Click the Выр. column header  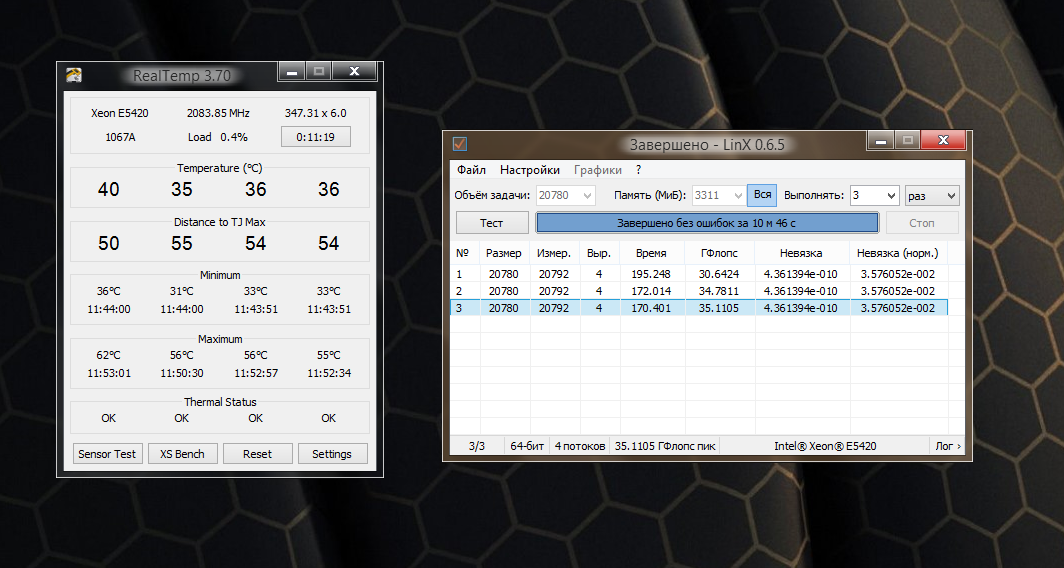[599, 253]
